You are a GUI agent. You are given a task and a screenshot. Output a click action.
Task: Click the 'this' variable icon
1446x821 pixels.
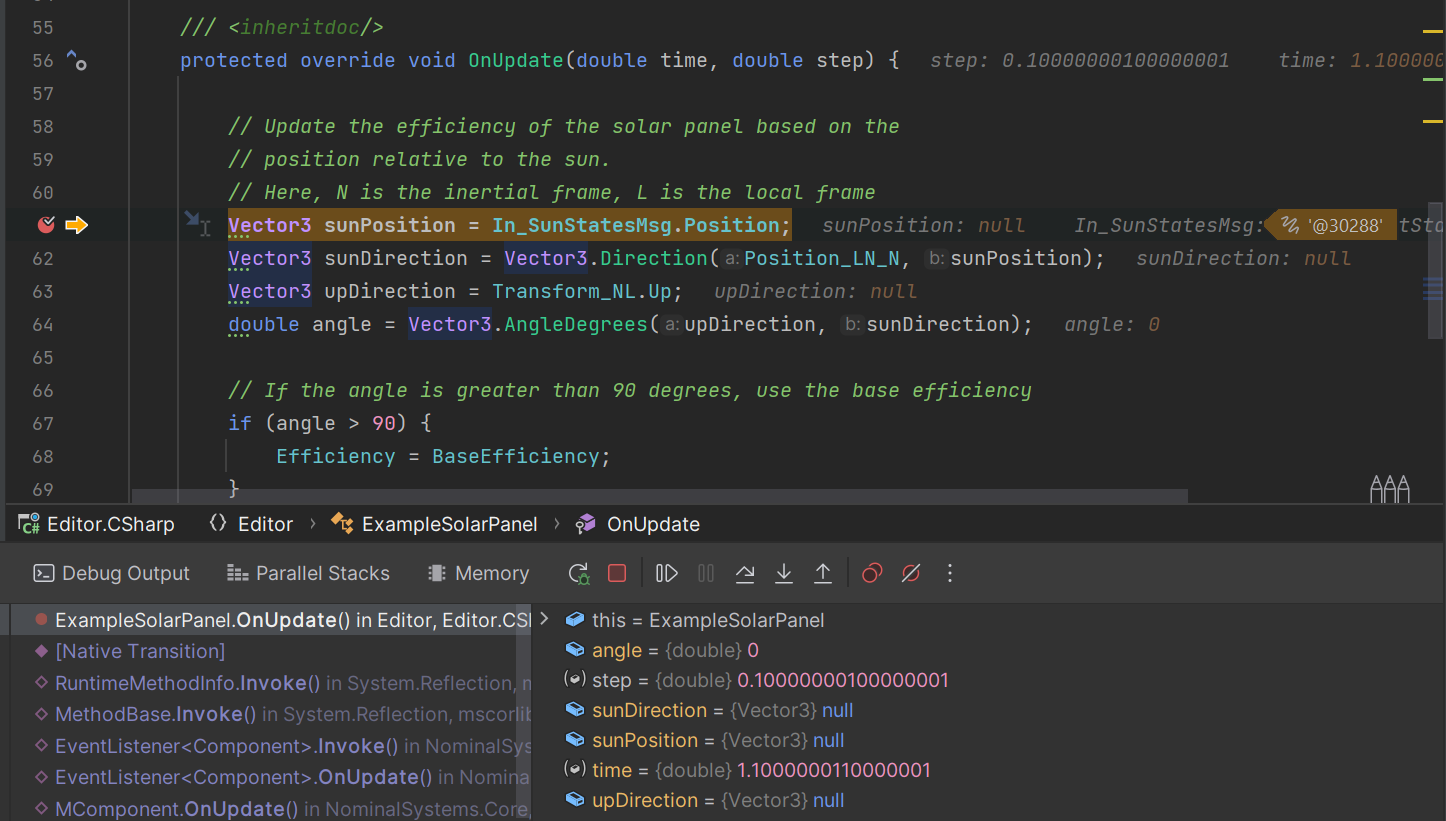click(x=575, y=620)
